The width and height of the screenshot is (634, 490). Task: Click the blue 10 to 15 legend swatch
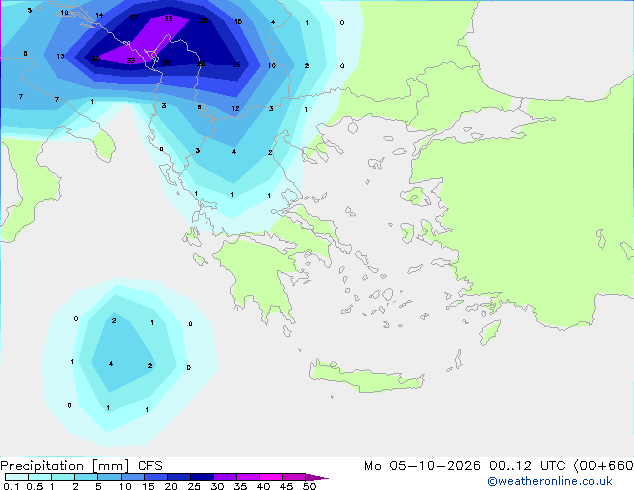point(133,477)
